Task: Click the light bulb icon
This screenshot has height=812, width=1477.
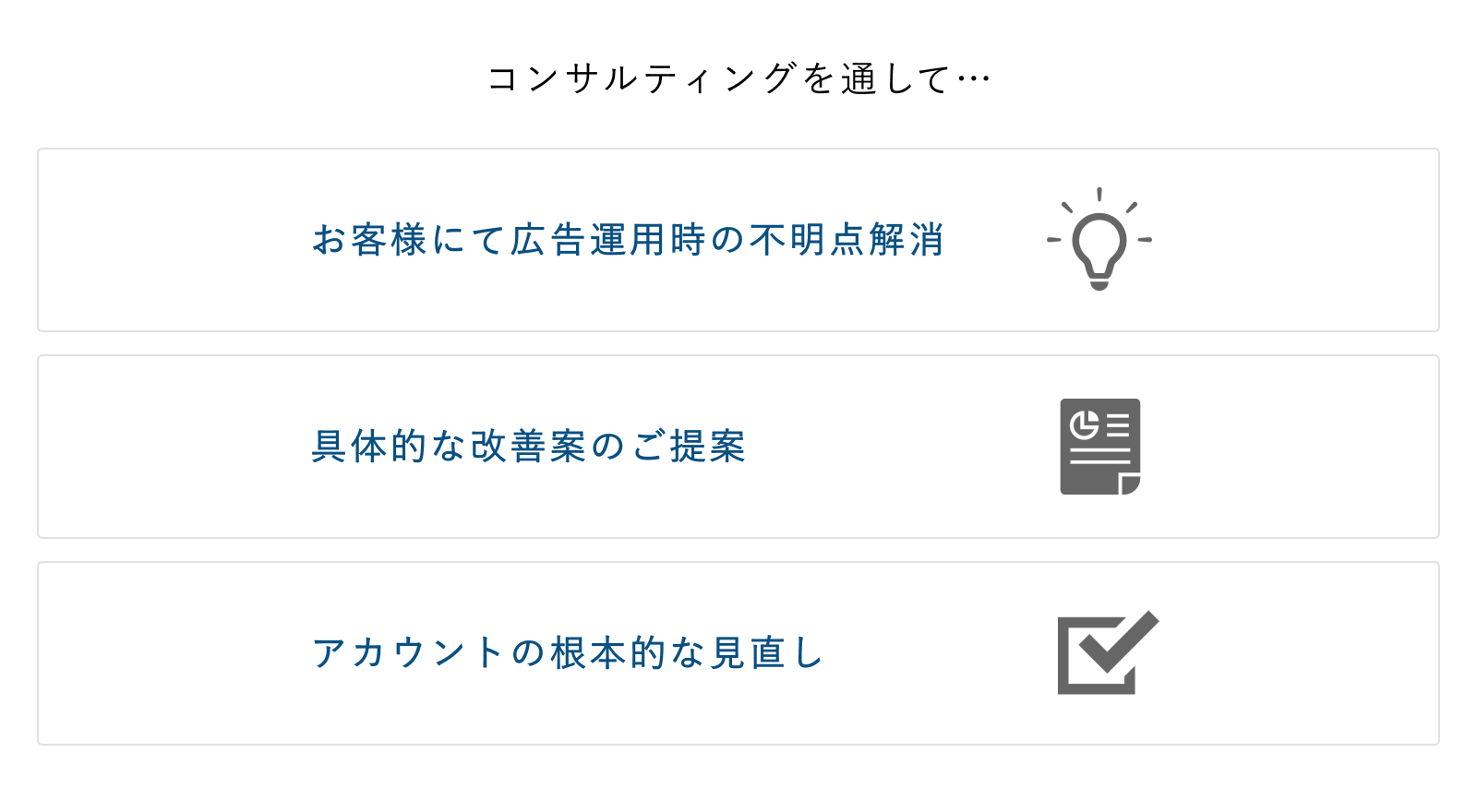Action: [x=1099, y=239]
